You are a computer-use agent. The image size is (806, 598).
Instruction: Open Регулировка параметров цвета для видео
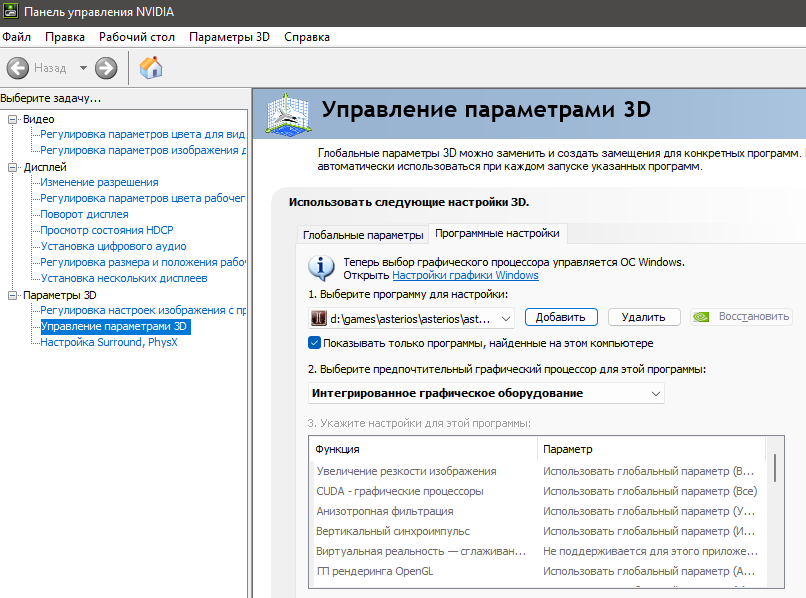tap(142, 134)
